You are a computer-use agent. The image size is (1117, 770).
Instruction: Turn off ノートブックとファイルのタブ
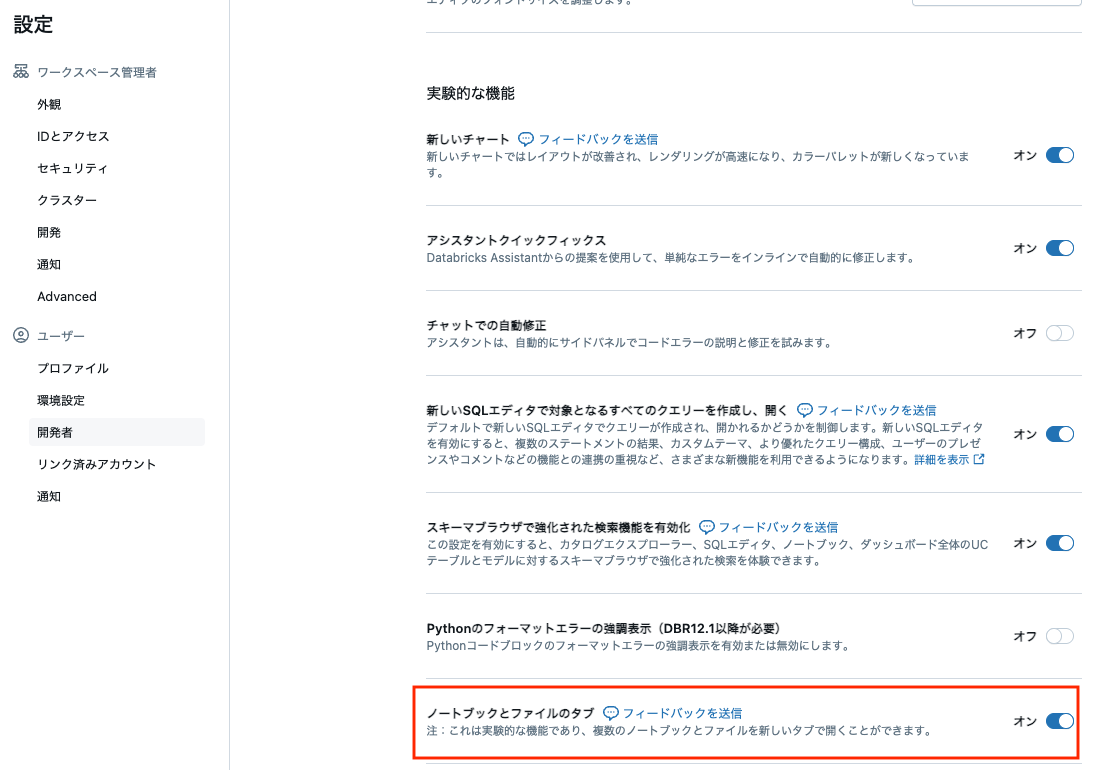1059,720
